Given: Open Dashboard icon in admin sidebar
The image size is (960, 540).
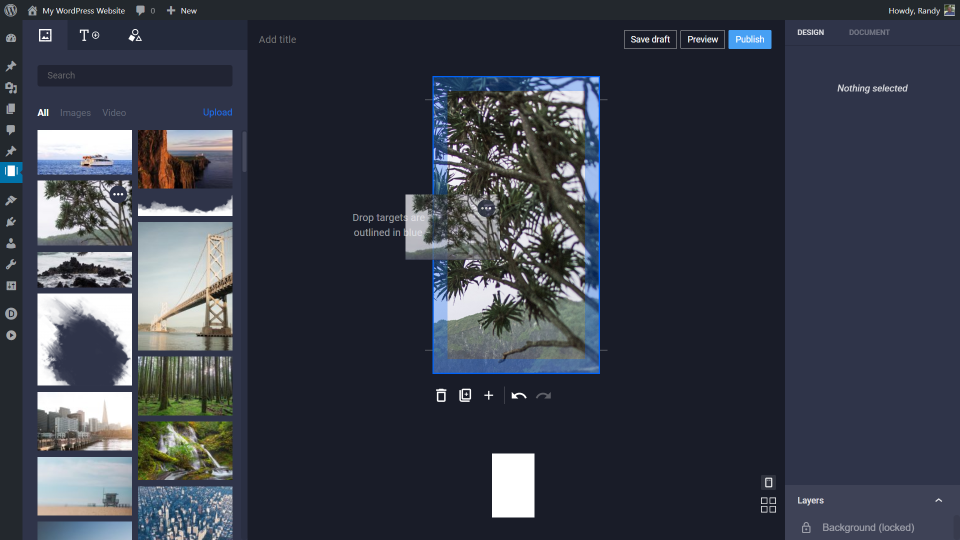Looking at the screenshot, I should coord(11,38).
